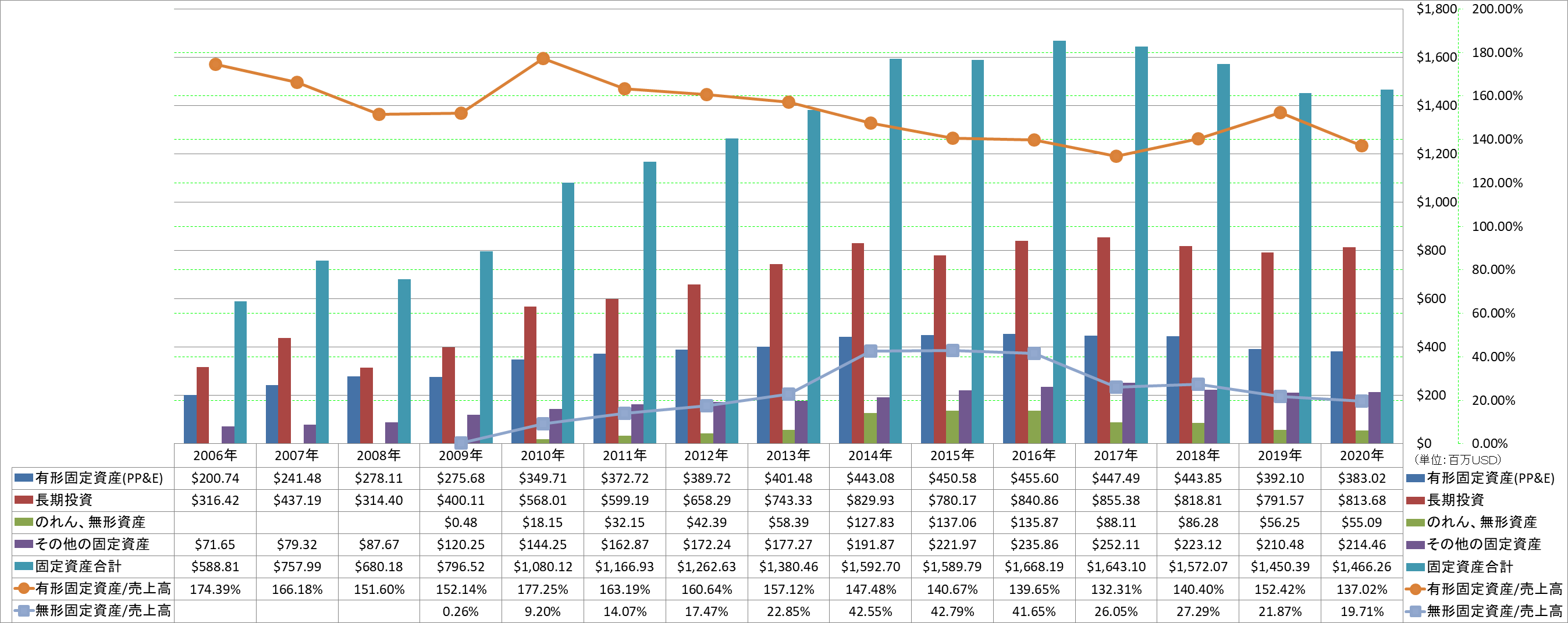Select the 100.00% secondary axis label
The width and height of the screenshot is (1568, 623).
point(1498,226)
